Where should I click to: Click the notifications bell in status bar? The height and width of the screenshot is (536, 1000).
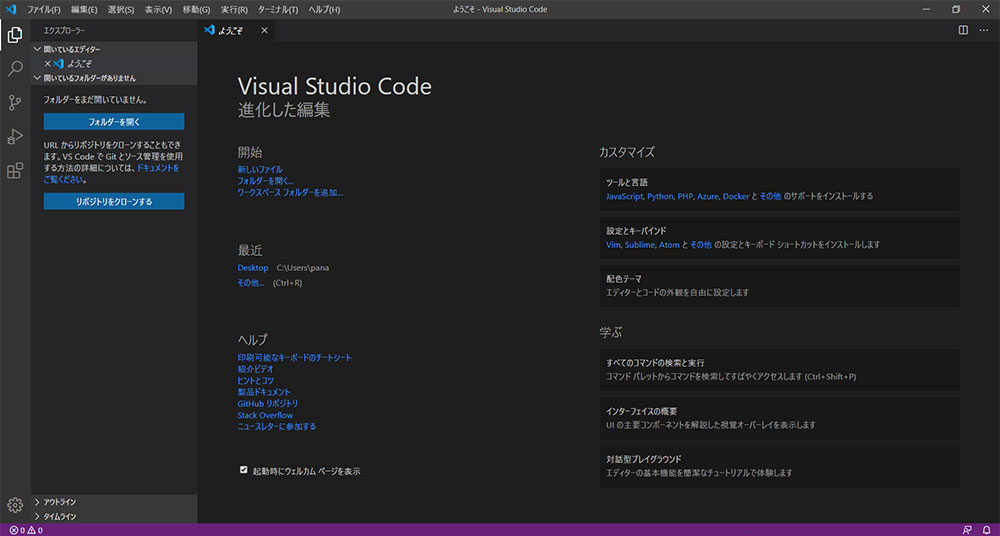(x=986, y=530)
